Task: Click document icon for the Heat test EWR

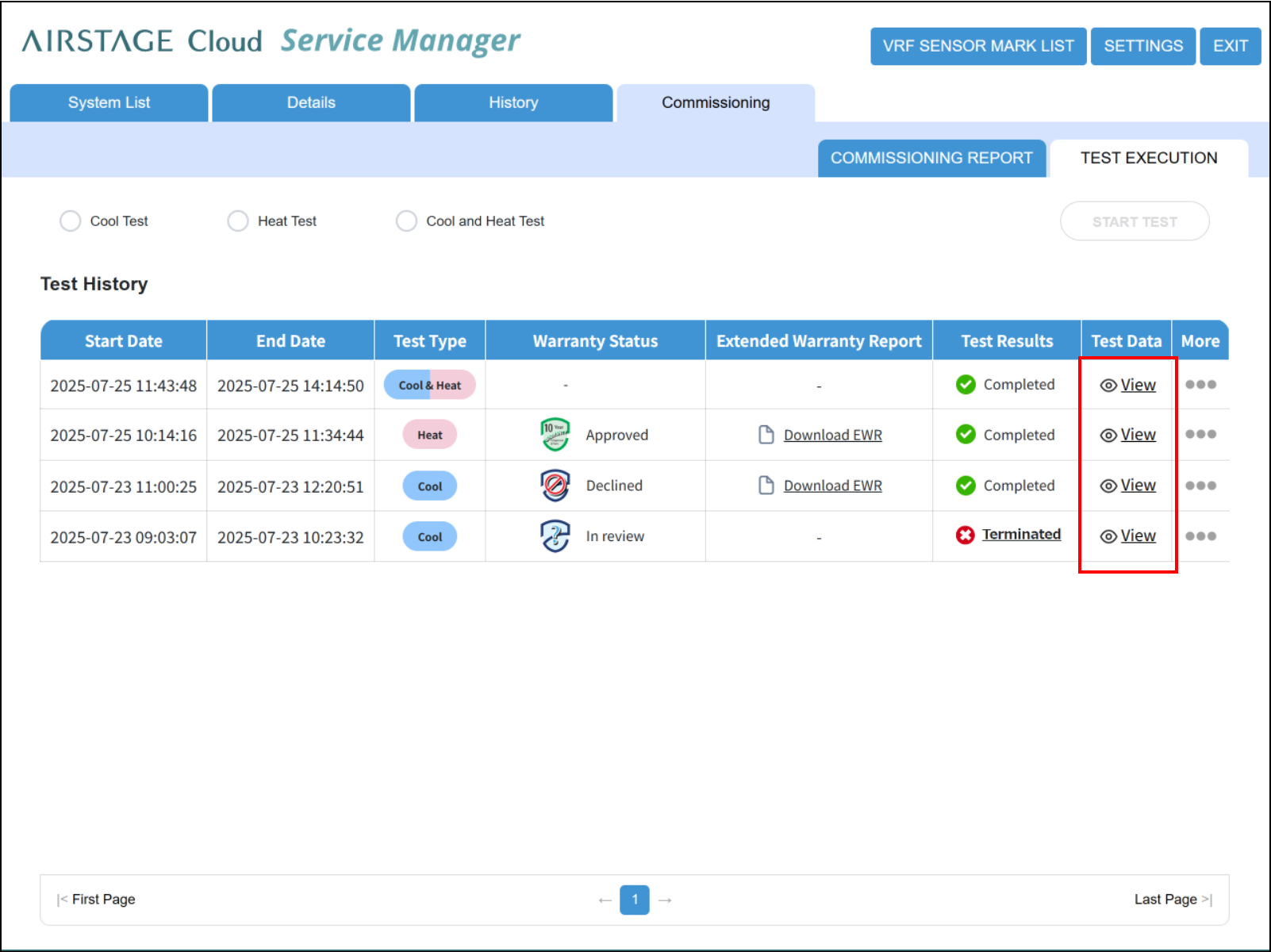Action: (766, 435)
